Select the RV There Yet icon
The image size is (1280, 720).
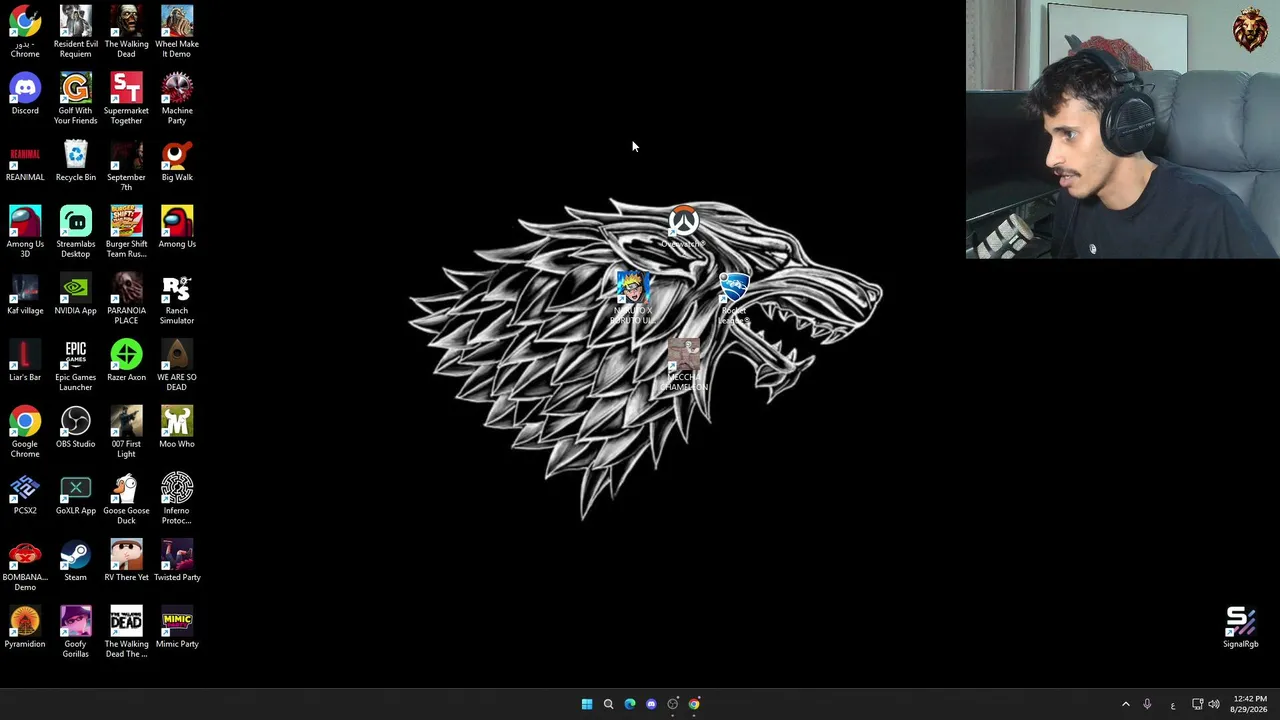tap(126, 561)
